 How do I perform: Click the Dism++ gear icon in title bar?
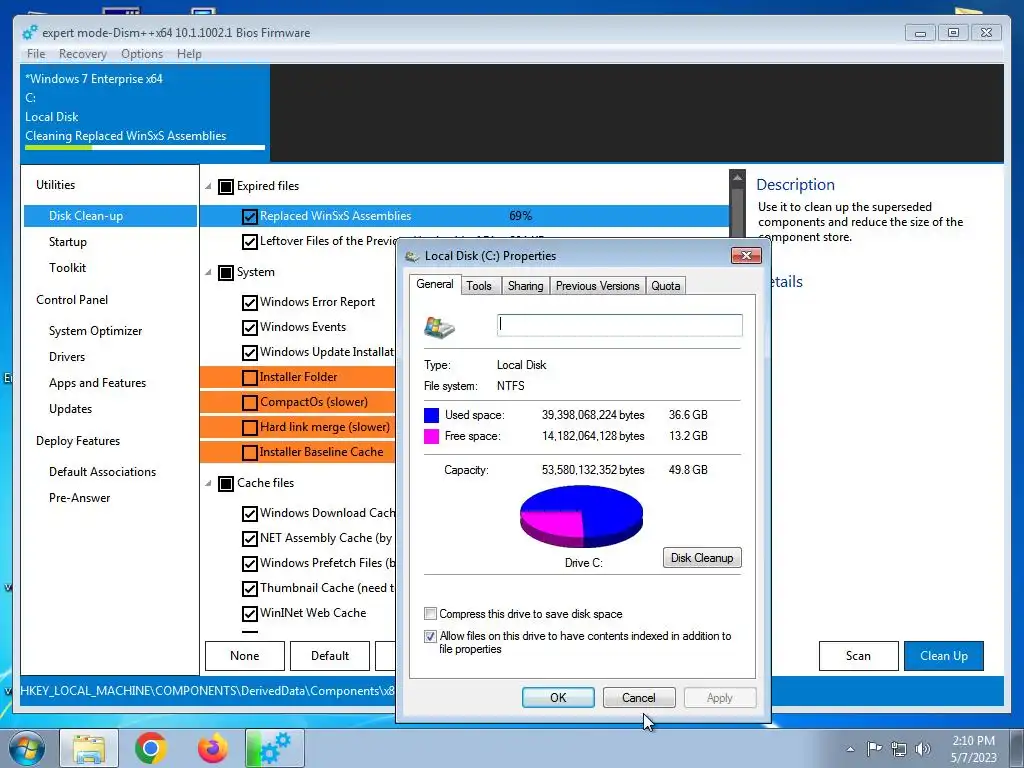tap(29, 33)
